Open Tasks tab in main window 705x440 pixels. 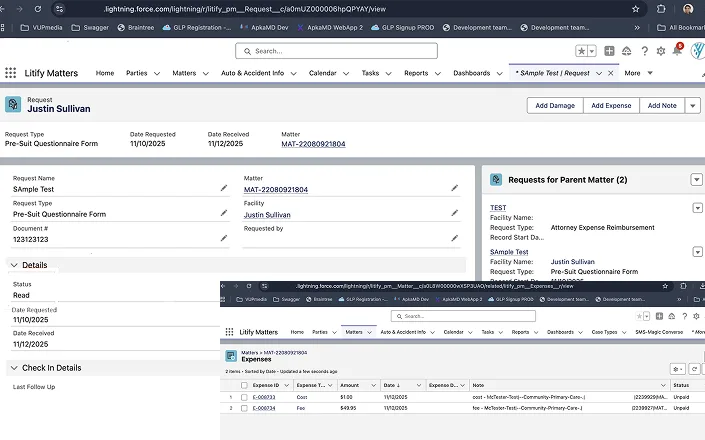tap(370, 73)
